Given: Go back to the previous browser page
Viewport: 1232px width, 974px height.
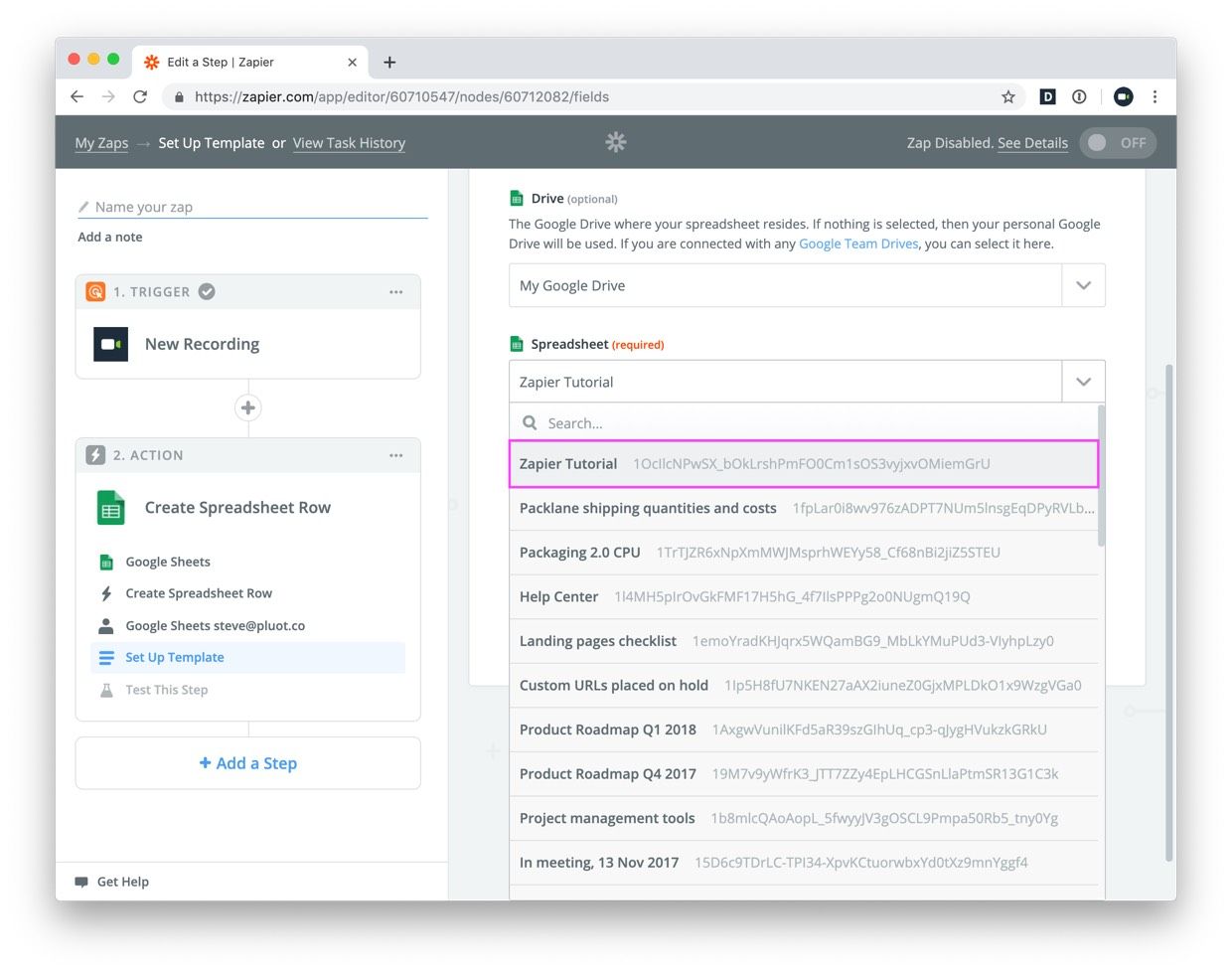Looking at the screenshot, I should coord(77,96).
